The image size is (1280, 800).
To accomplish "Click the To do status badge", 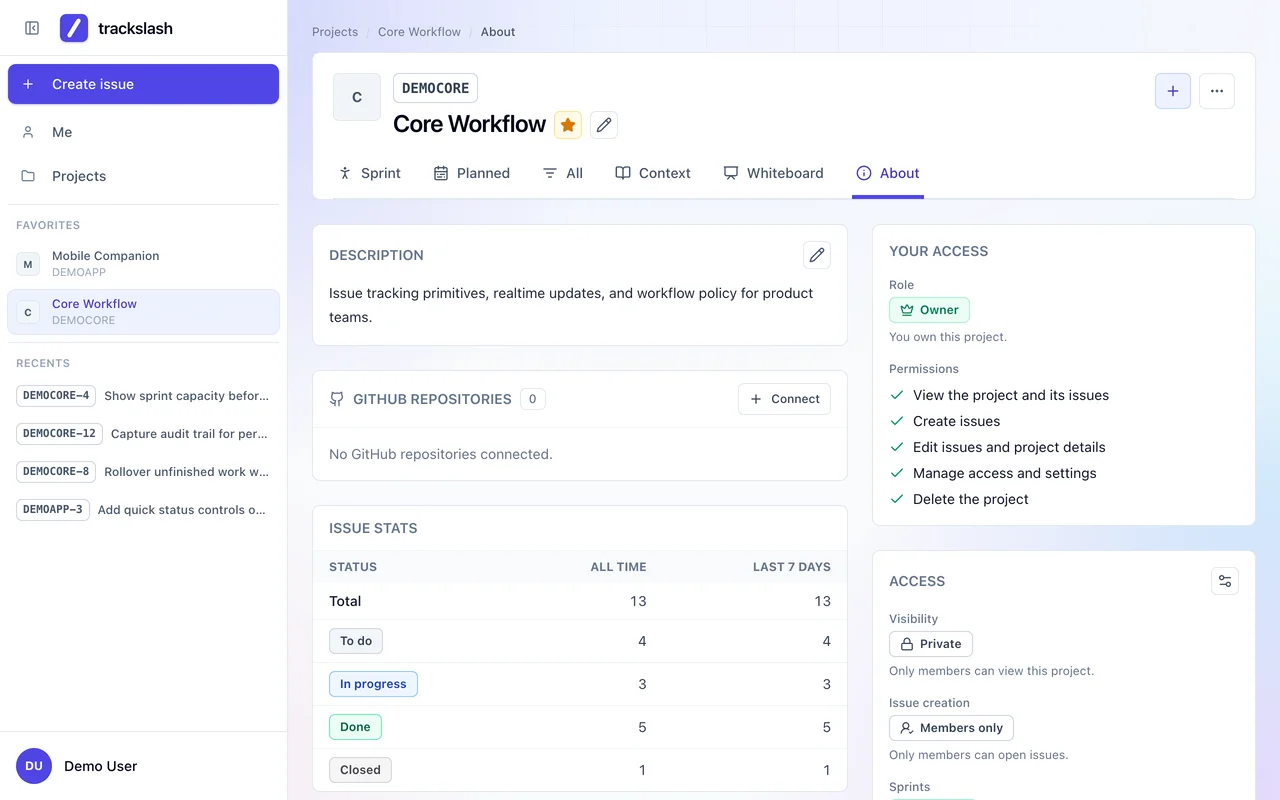I will pos(356,641).
